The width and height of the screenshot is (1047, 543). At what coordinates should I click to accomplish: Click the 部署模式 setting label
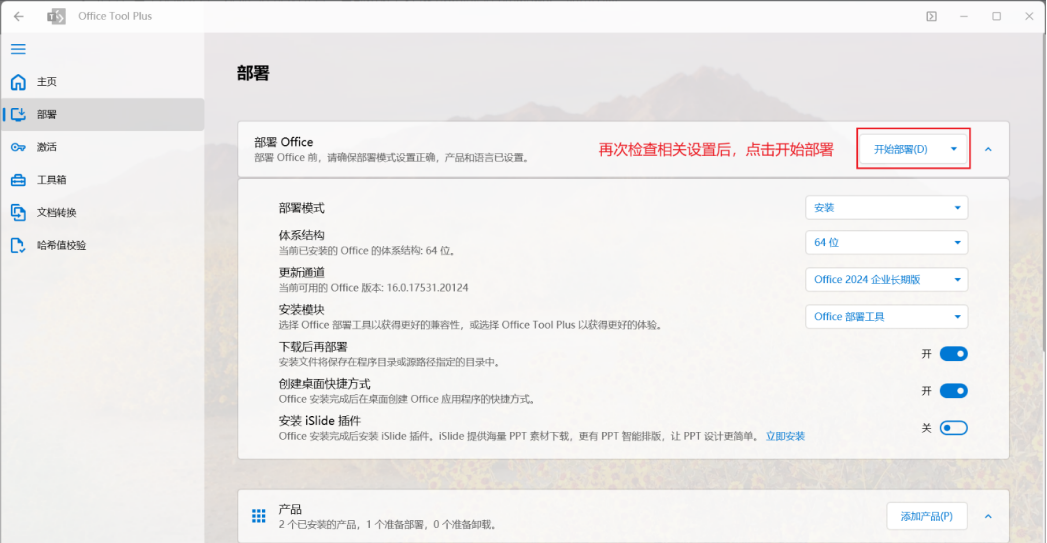(x=302, y=208)
